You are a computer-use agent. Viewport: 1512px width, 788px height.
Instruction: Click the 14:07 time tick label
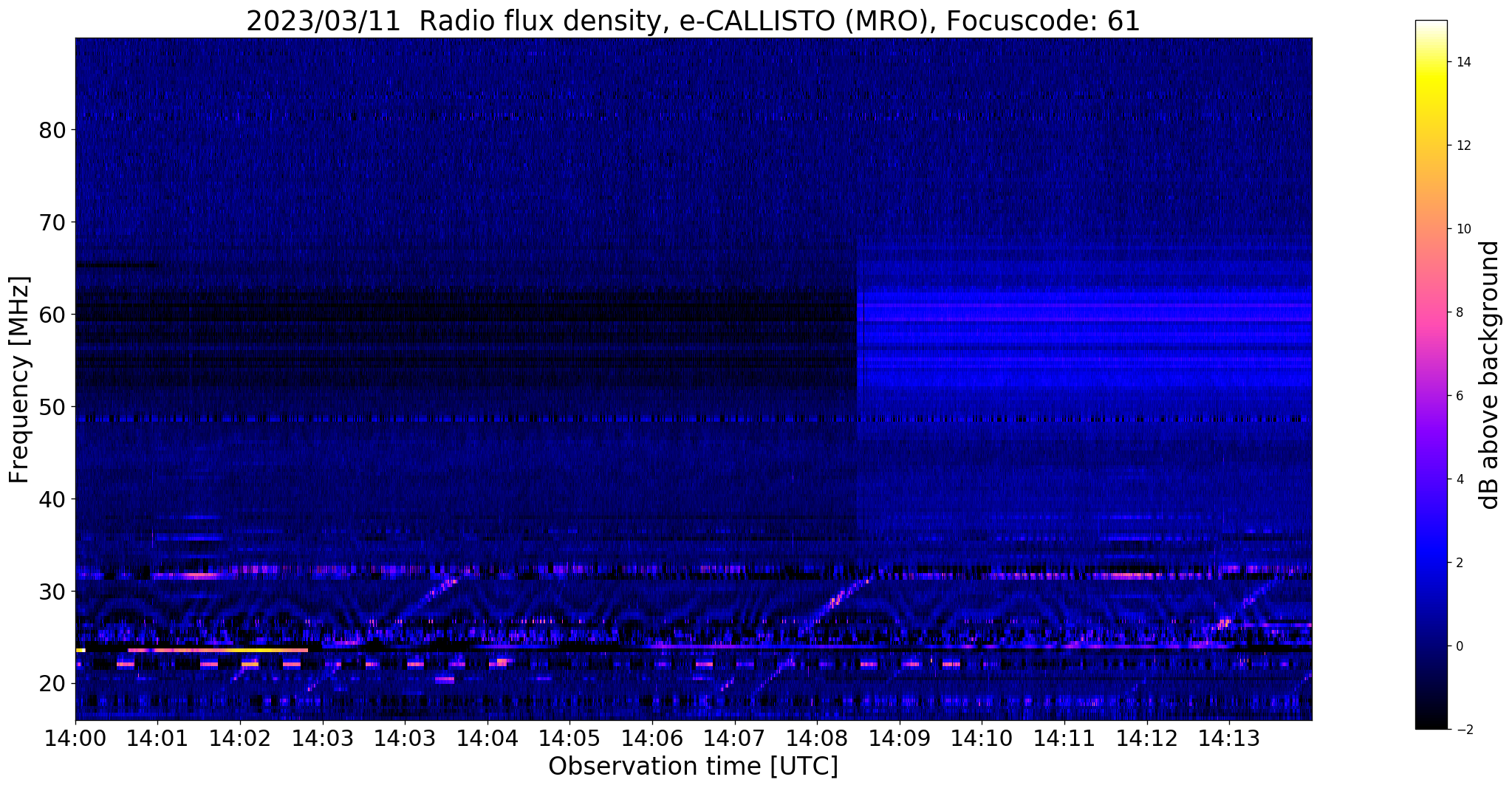[x=734, y=737]
